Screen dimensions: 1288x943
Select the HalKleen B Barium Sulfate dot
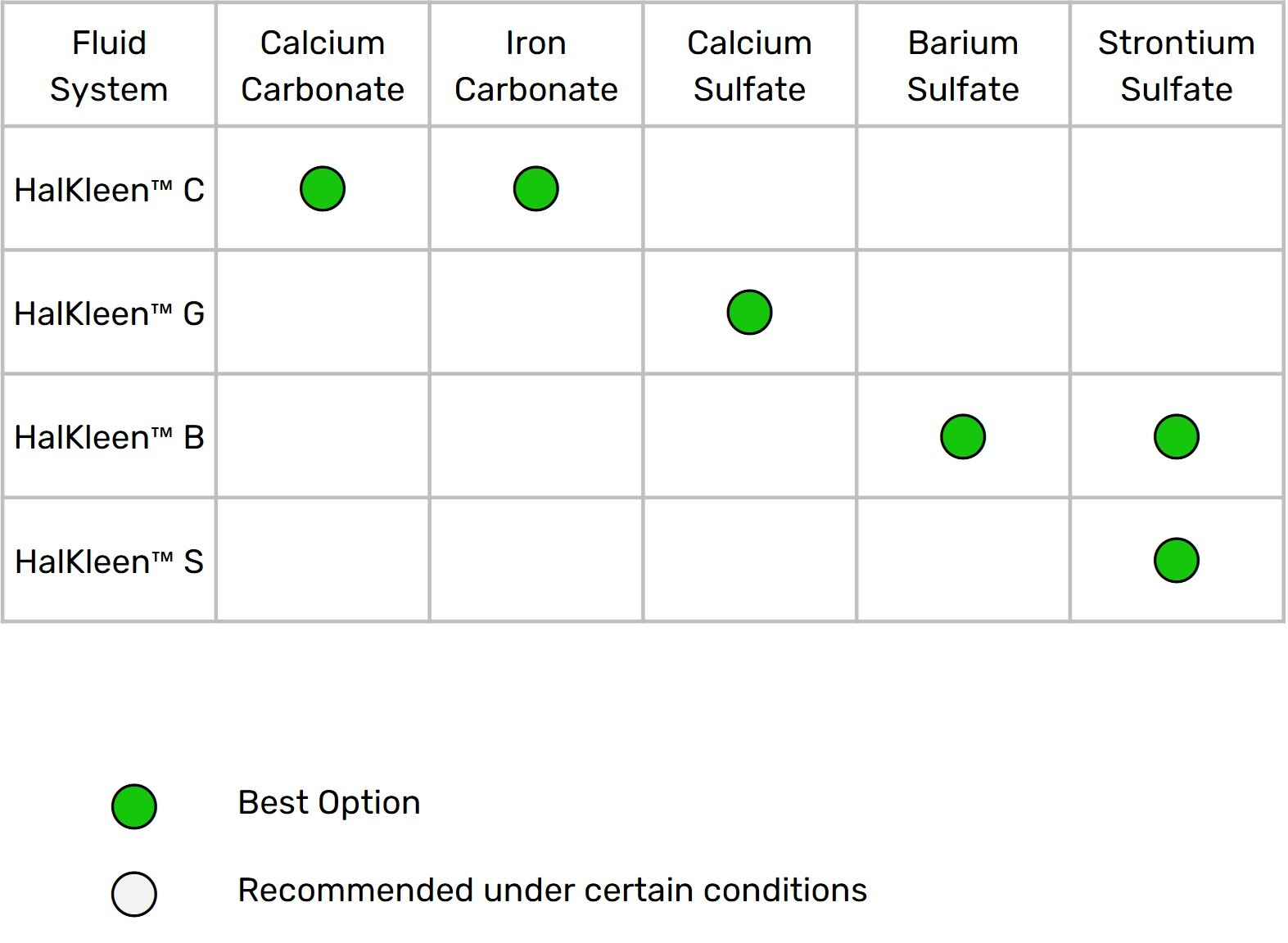coord(963,436)
